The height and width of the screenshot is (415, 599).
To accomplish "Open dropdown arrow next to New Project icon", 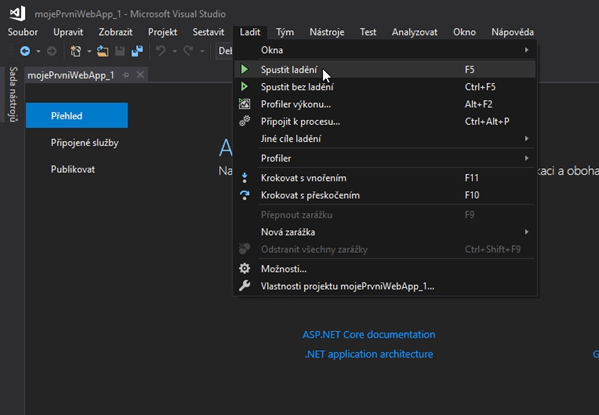I will click(x=89, y=51).
